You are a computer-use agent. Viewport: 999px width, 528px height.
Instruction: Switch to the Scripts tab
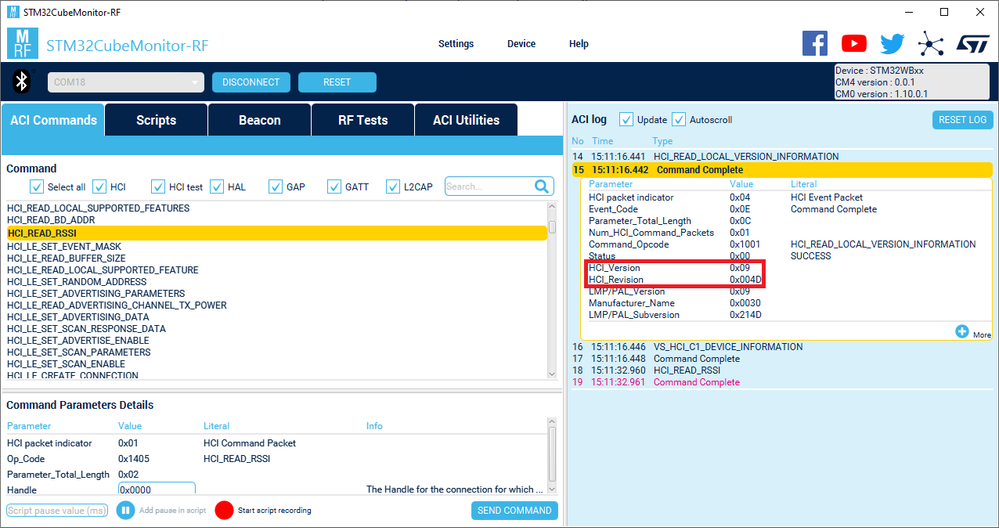click(156, 120)
